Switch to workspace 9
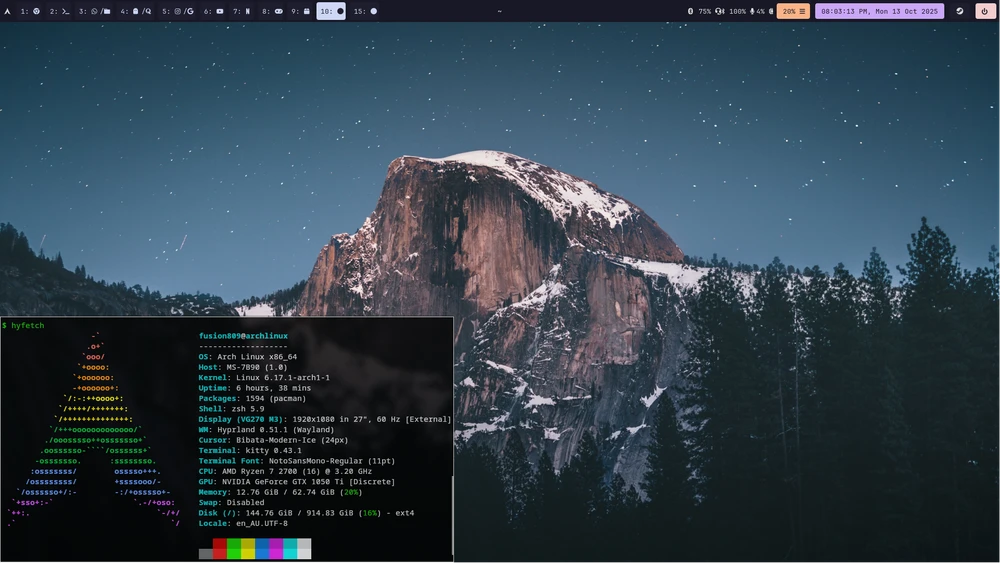The height and width of the screenshot is (563, 1000). [x=300, y=11]
